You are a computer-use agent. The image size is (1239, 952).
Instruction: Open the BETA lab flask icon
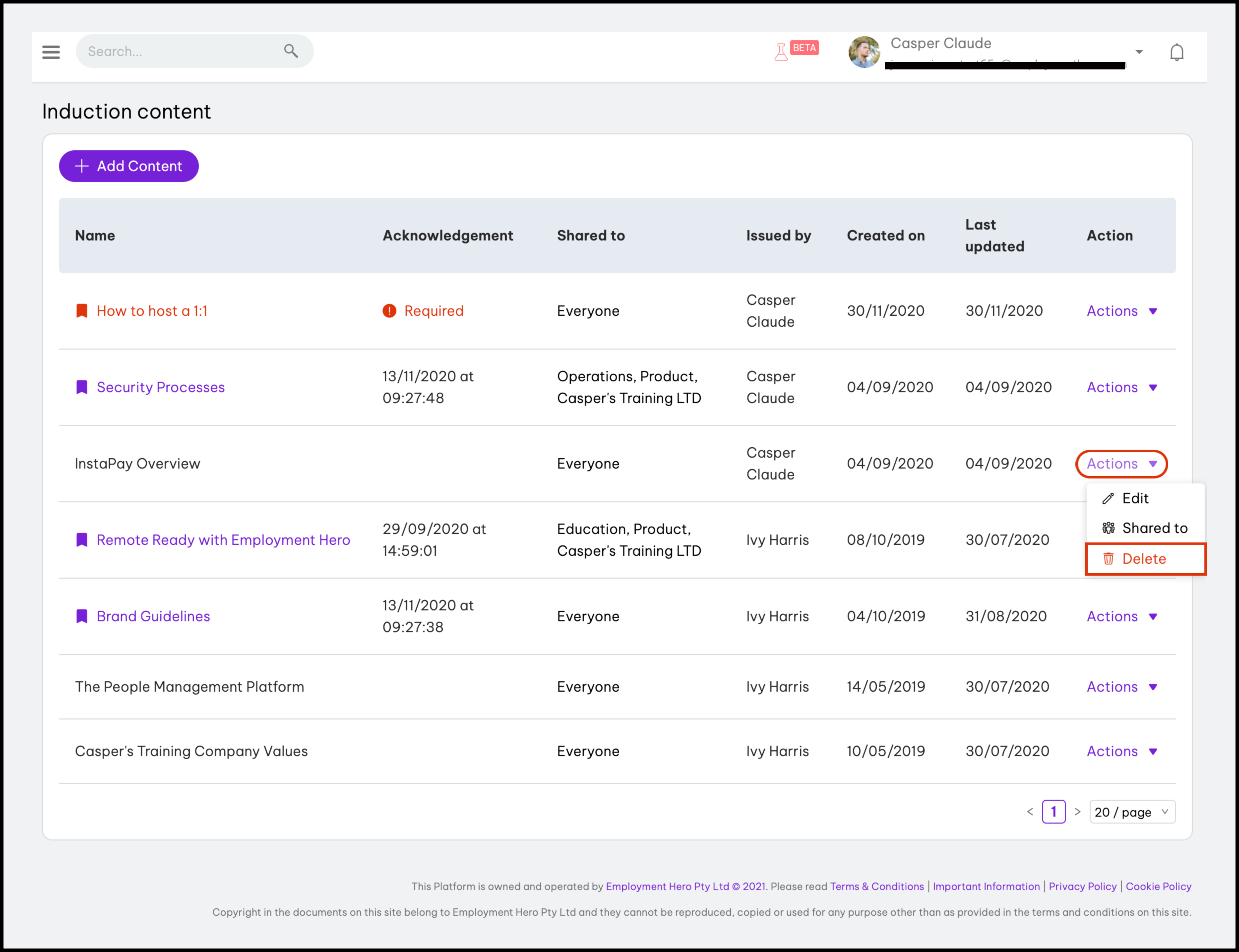coord(781,52)
